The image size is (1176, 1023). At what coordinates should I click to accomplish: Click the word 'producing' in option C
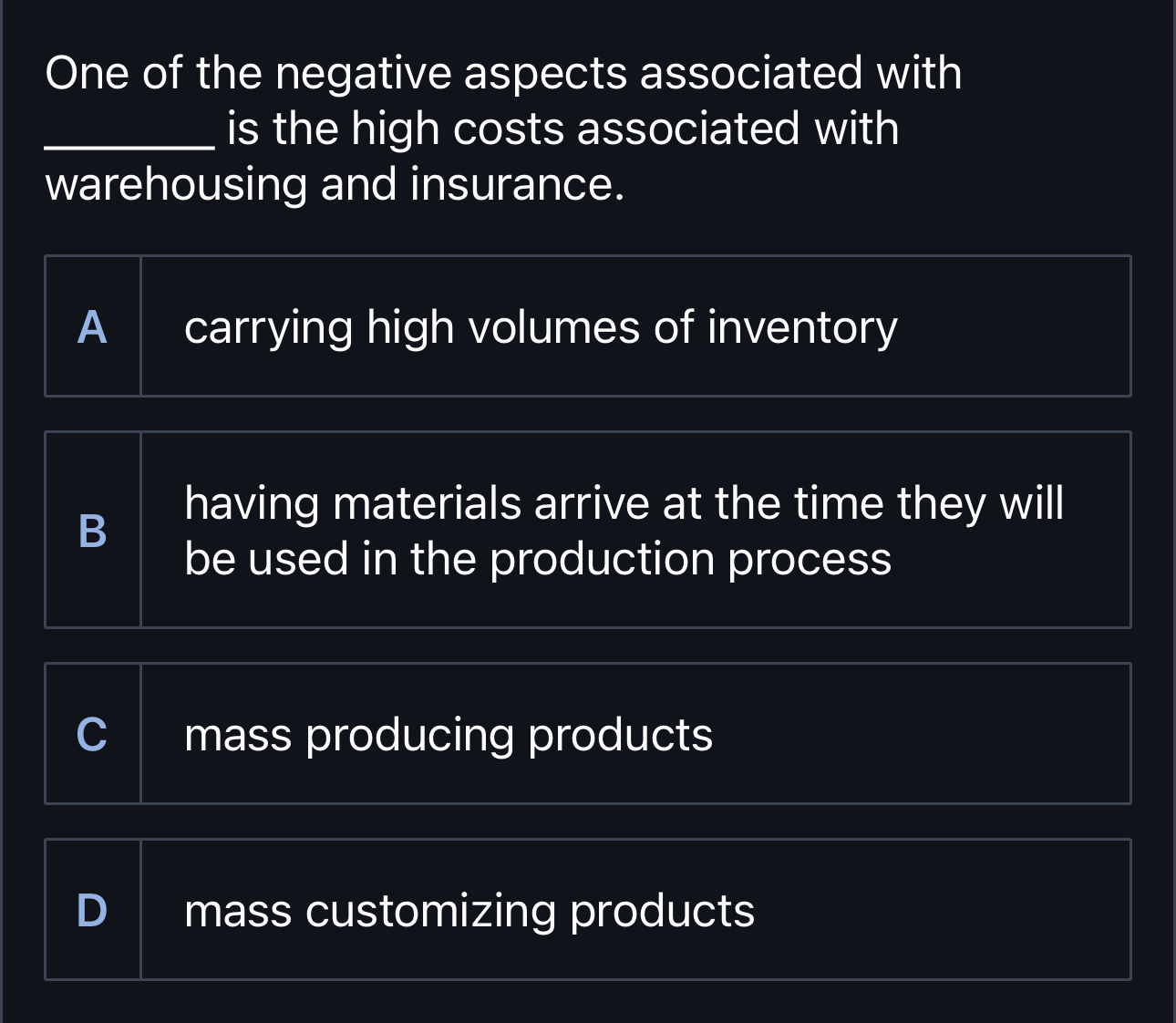tap(410, 737)
